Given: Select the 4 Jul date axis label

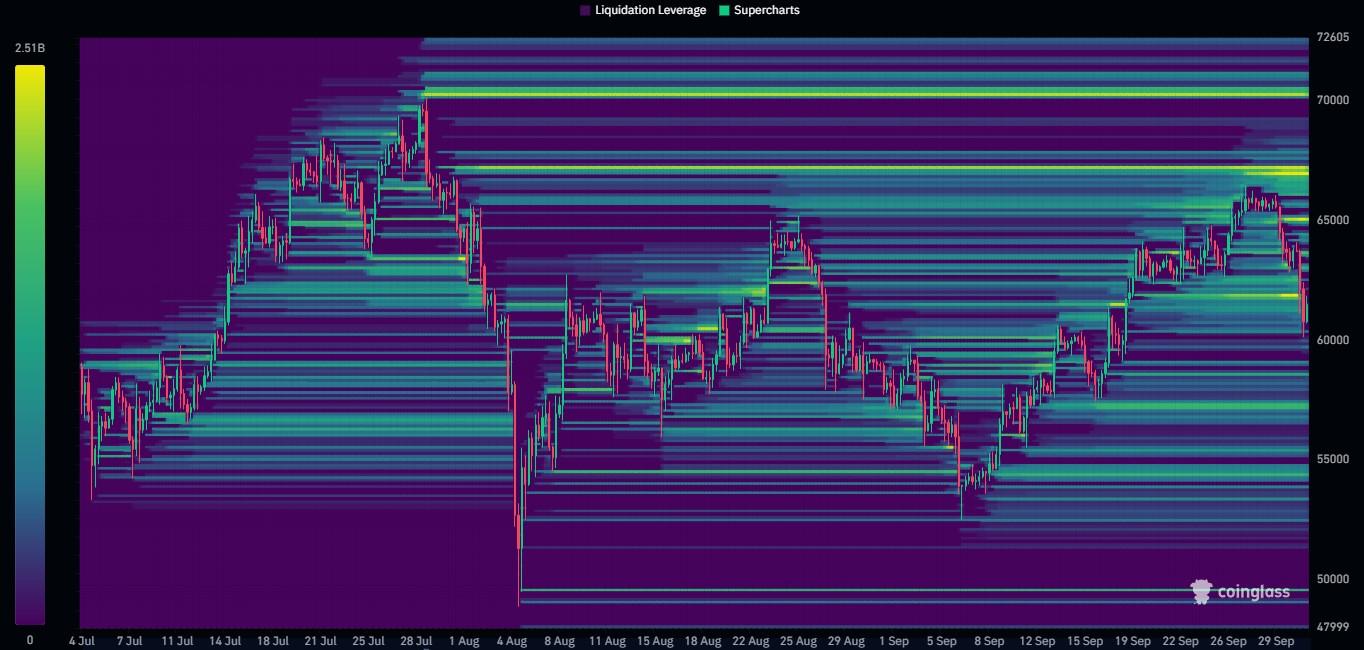Looking at the screenshot, I should point(84,641).
